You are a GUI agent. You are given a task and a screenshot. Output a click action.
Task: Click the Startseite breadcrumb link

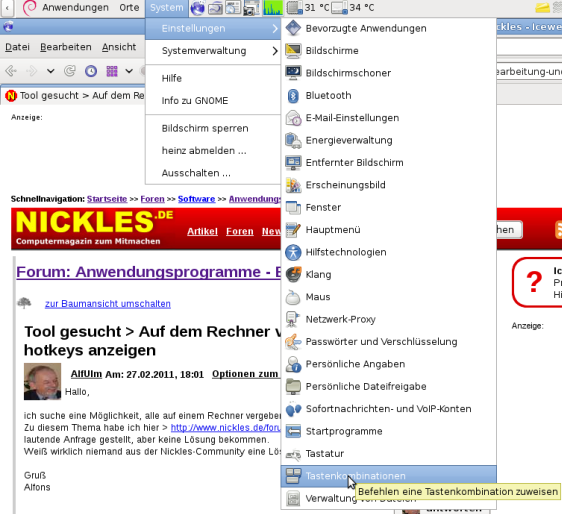(x=107, y=199)
